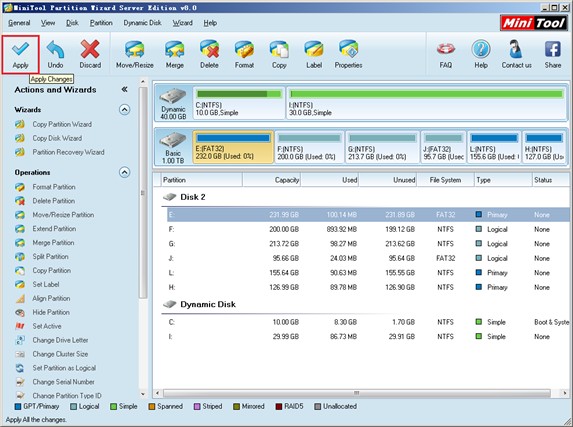Choose Change Cluster Size operation
The width and height of the screenshot is (573, 427).
coord(60,354)
